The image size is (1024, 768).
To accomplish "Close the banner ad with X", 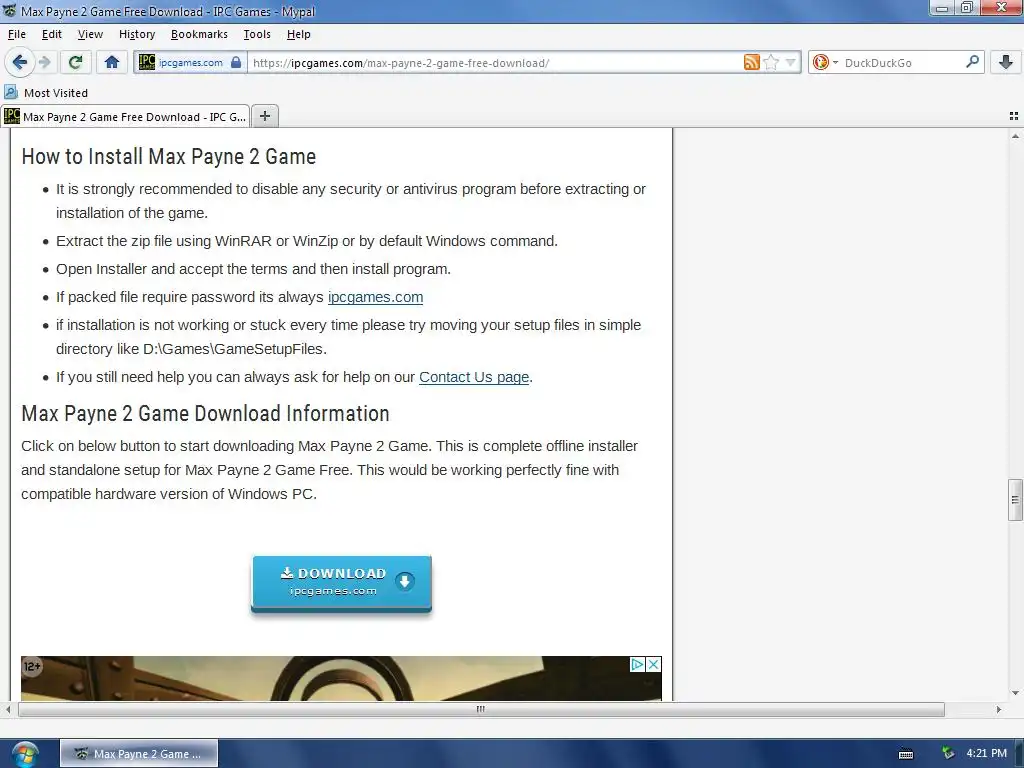I will tap(653, 664).
